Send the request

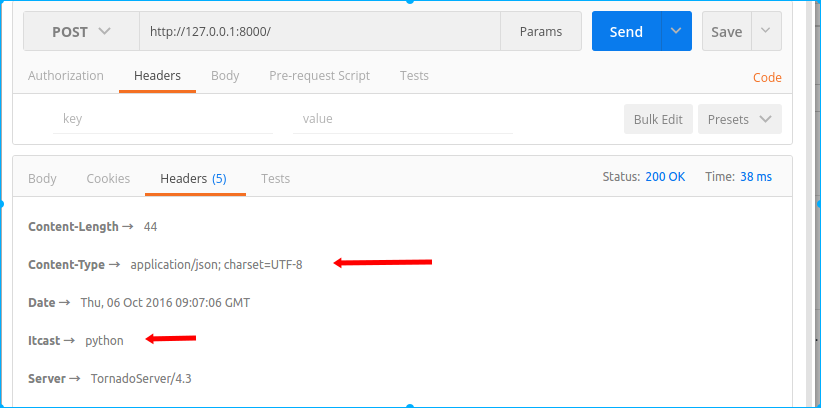(x=626, y=32)
